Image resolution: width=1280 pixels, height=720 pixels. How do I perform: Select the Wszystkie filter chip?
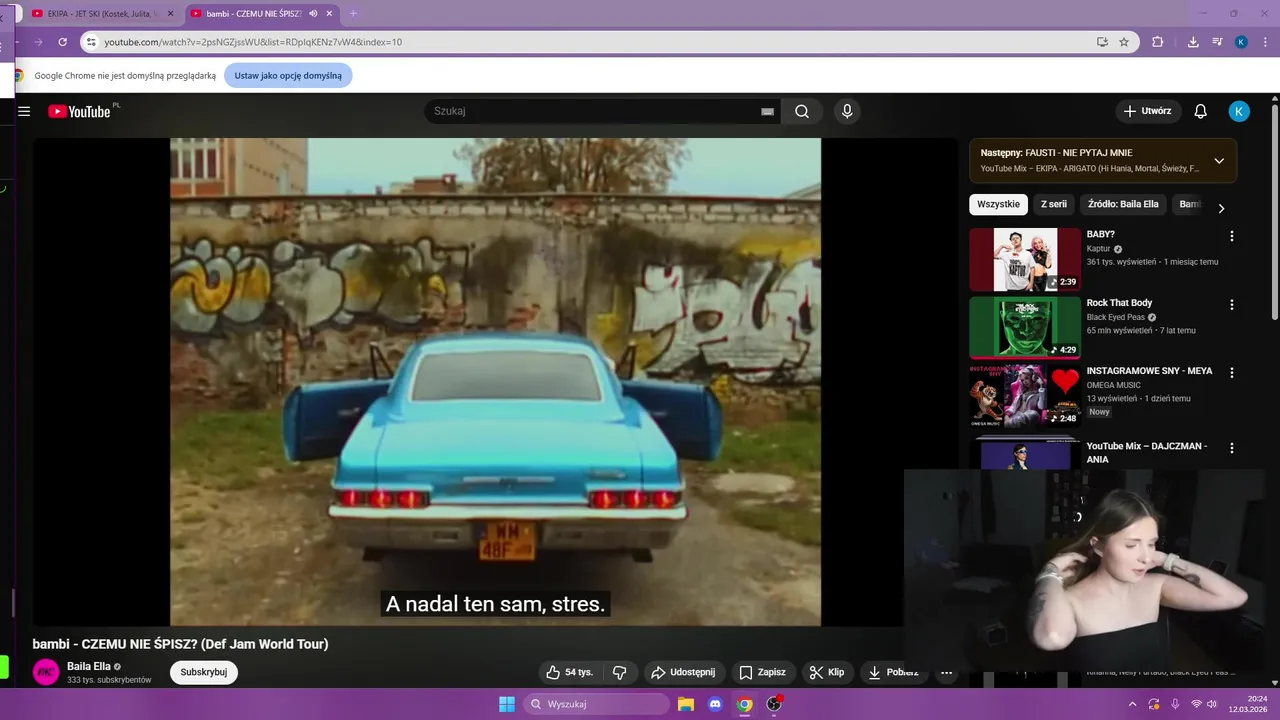pyautogui.click(x=998, y=204)
